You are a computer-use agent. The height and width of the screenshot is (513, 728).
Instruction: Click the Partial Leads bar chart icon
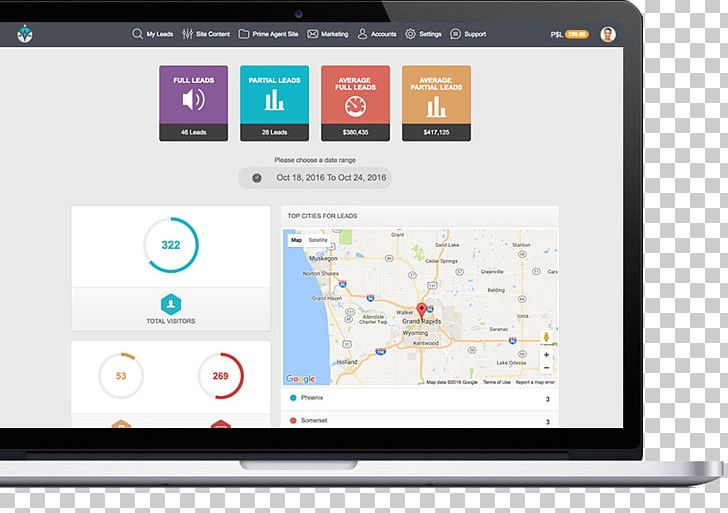tap(274, 99)
